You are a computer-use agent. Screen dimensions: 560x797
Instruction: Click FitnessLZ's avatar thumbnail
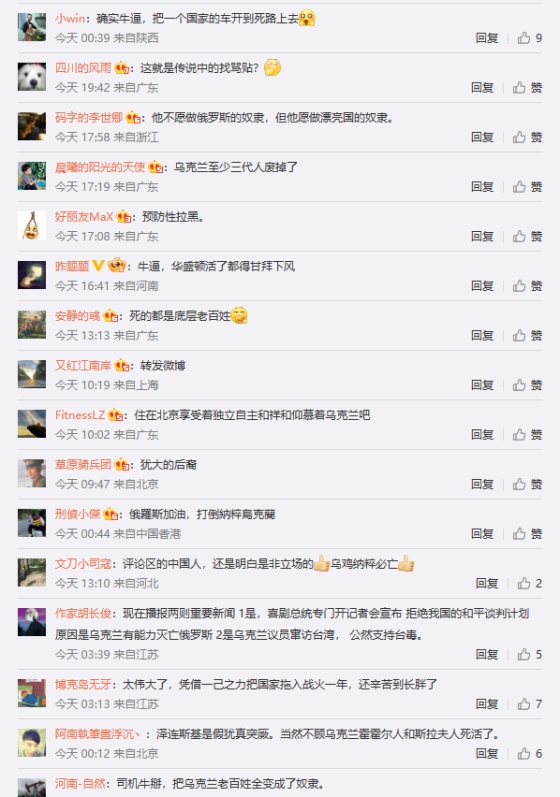pos(32,424)
